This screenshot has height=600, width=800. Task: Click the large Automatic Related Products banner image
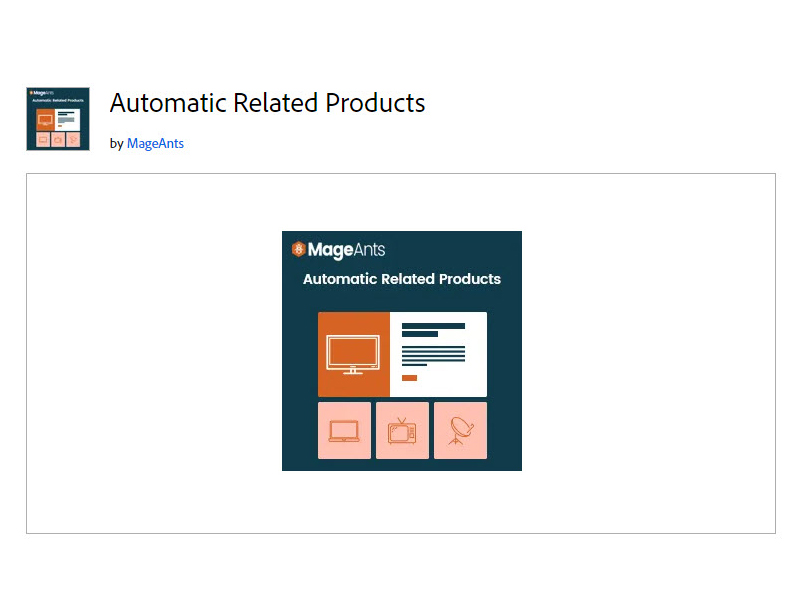click(x=402, y=351)
